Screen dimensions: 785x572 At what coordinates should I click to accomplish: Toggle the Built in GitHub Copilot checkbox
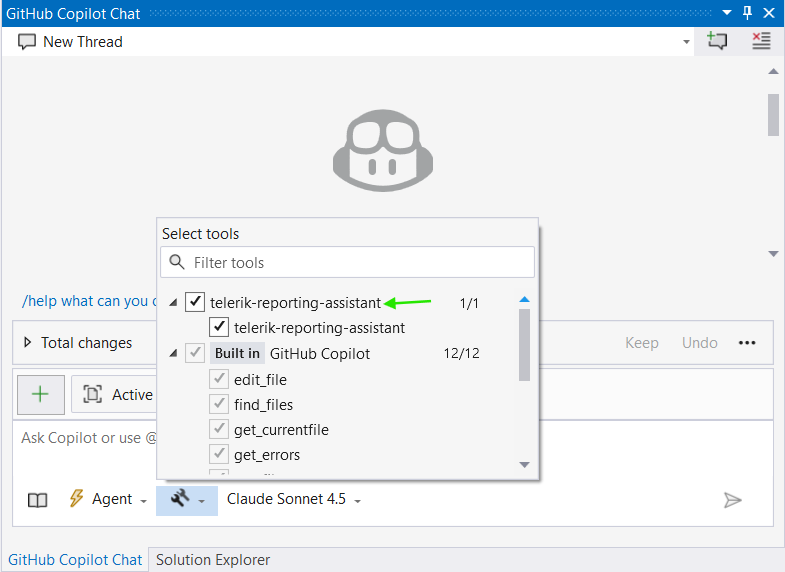point(195,353)
